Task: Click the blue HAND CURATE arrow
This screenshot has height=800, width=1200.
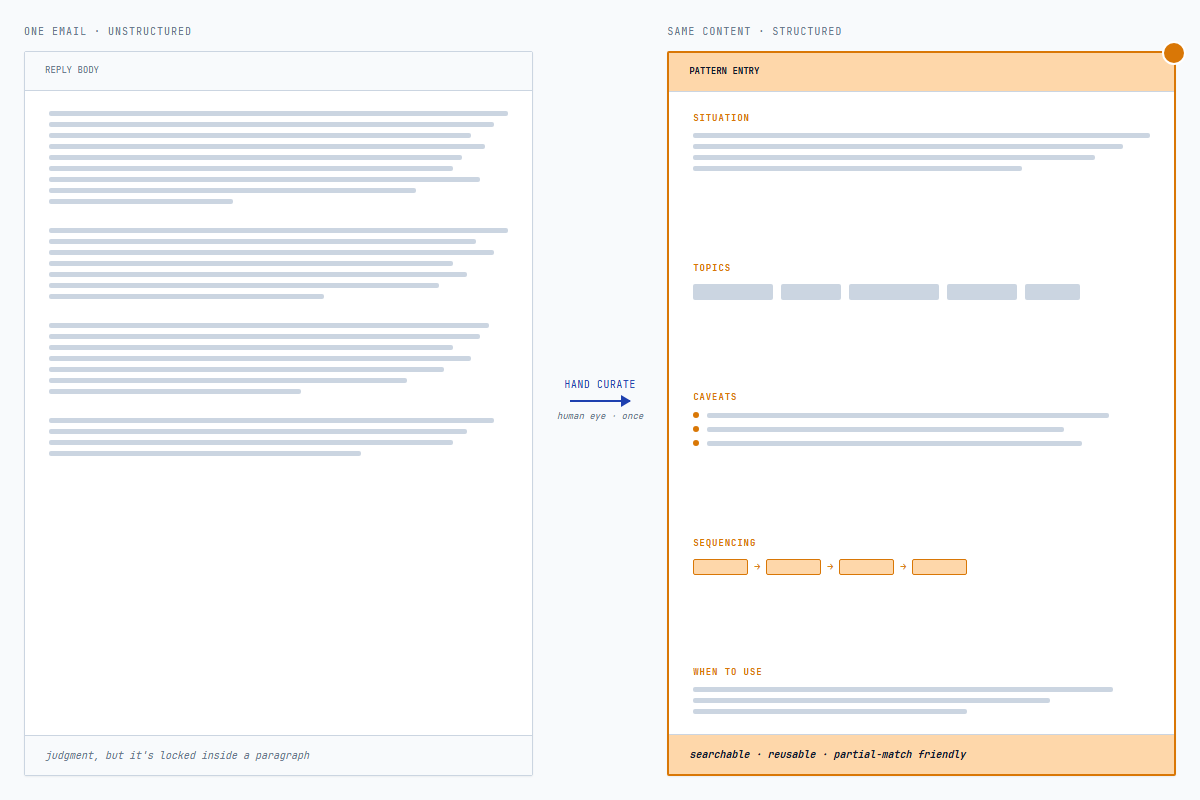Action: [600, 400]
